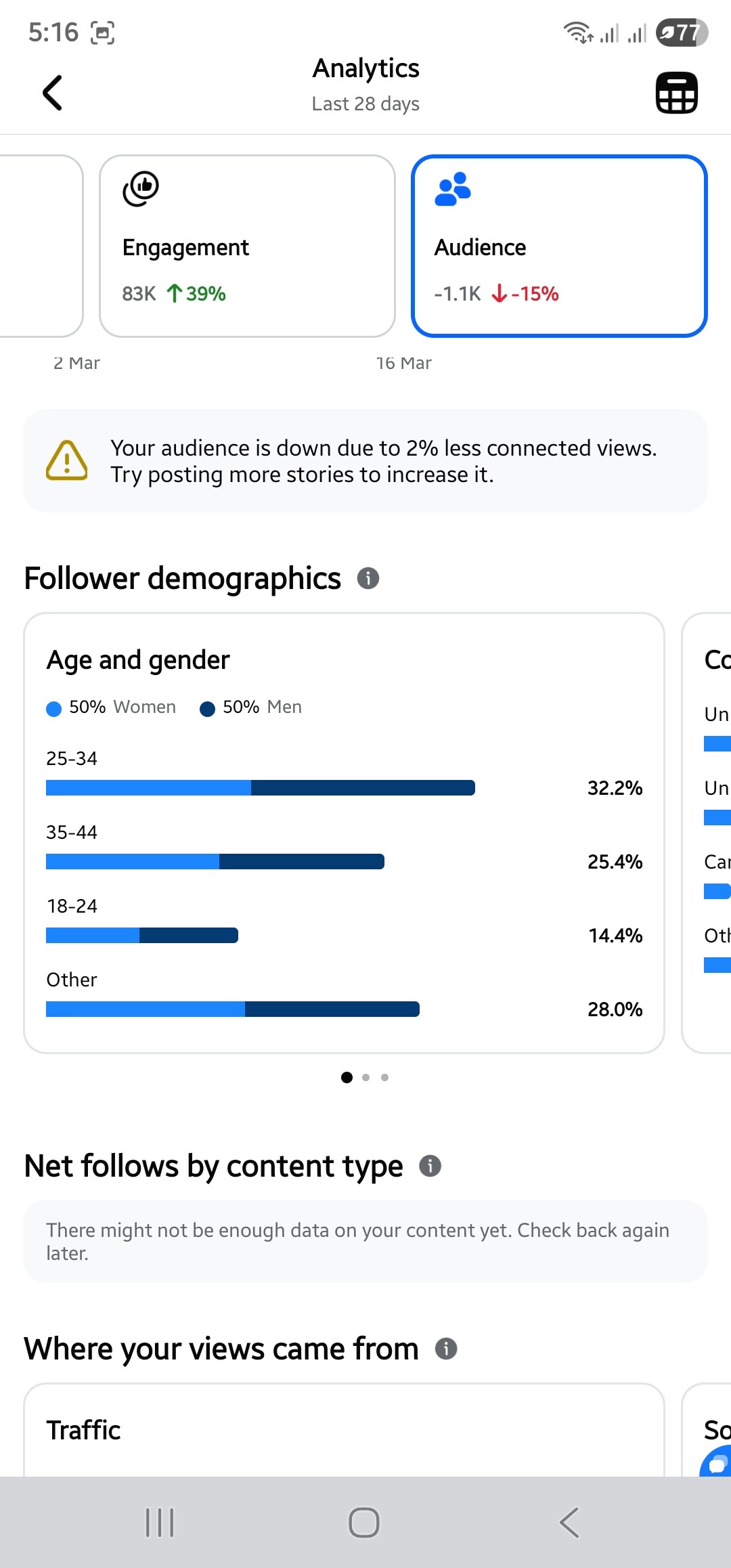Viewport: 731px width, 1568px height.
Task: Tap the 25-34 age group bar
Action: click(x=261, y=787)
